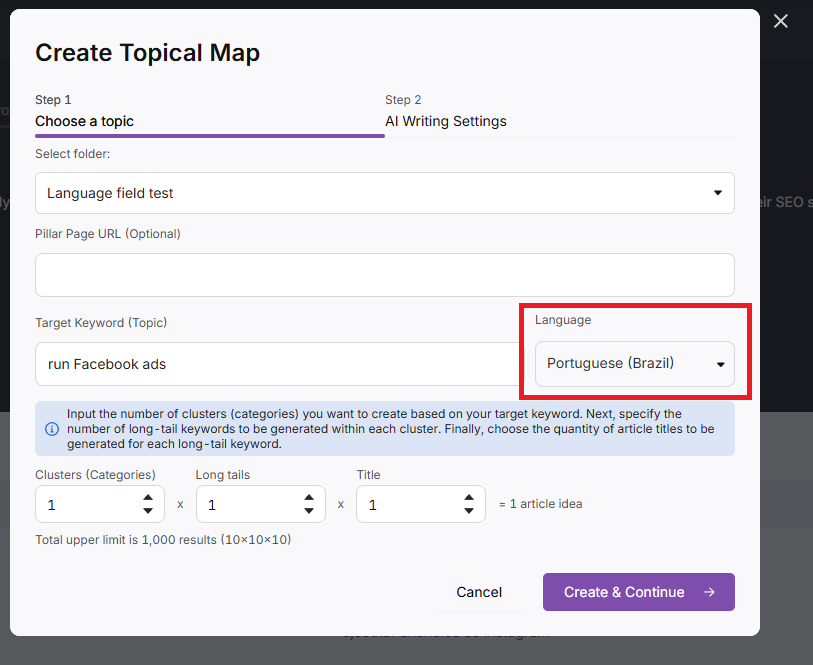Close the Create Topical Map dialog with X
Viewport: 813px width, 665px height.
coord(780,21)
